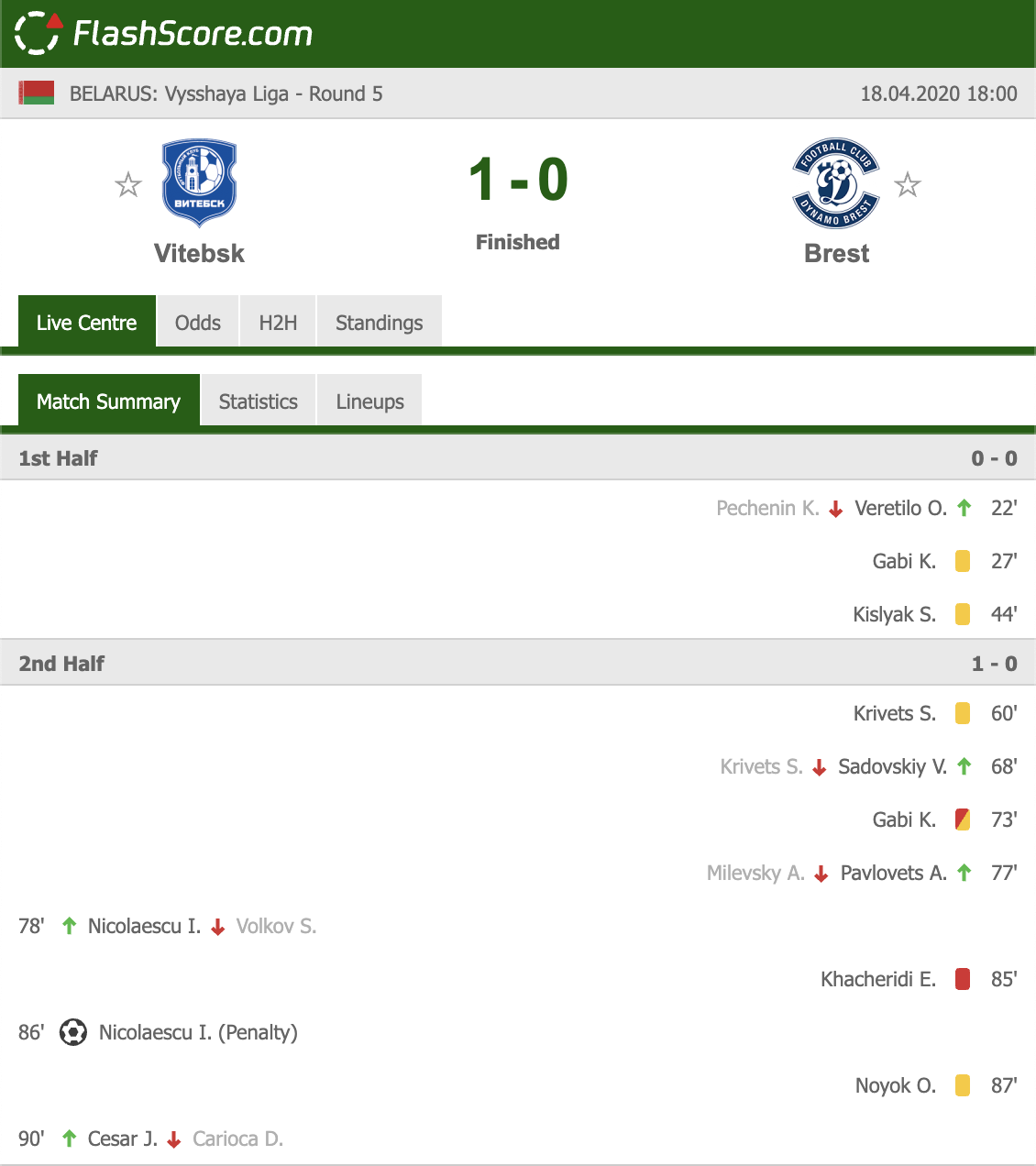Screen dimensions: 1036x1166
Task: Select the Statistics sub-tab
Action: [259, 401]
